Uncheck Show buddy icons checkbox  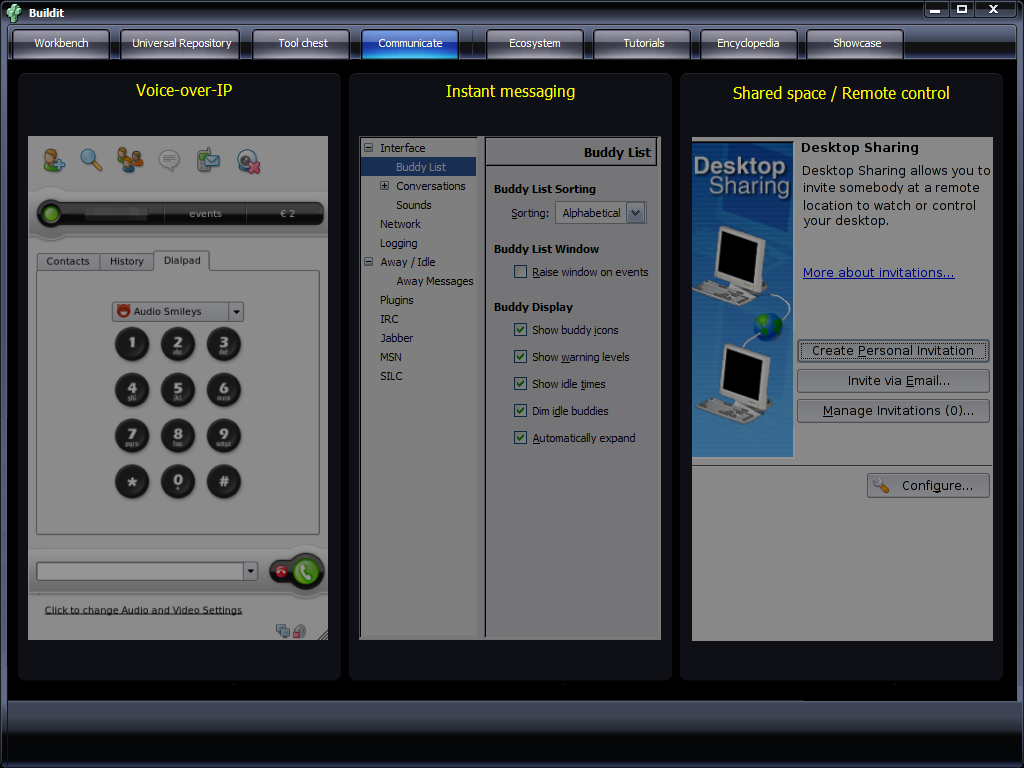pyautogui.click(x=520, y=330)
